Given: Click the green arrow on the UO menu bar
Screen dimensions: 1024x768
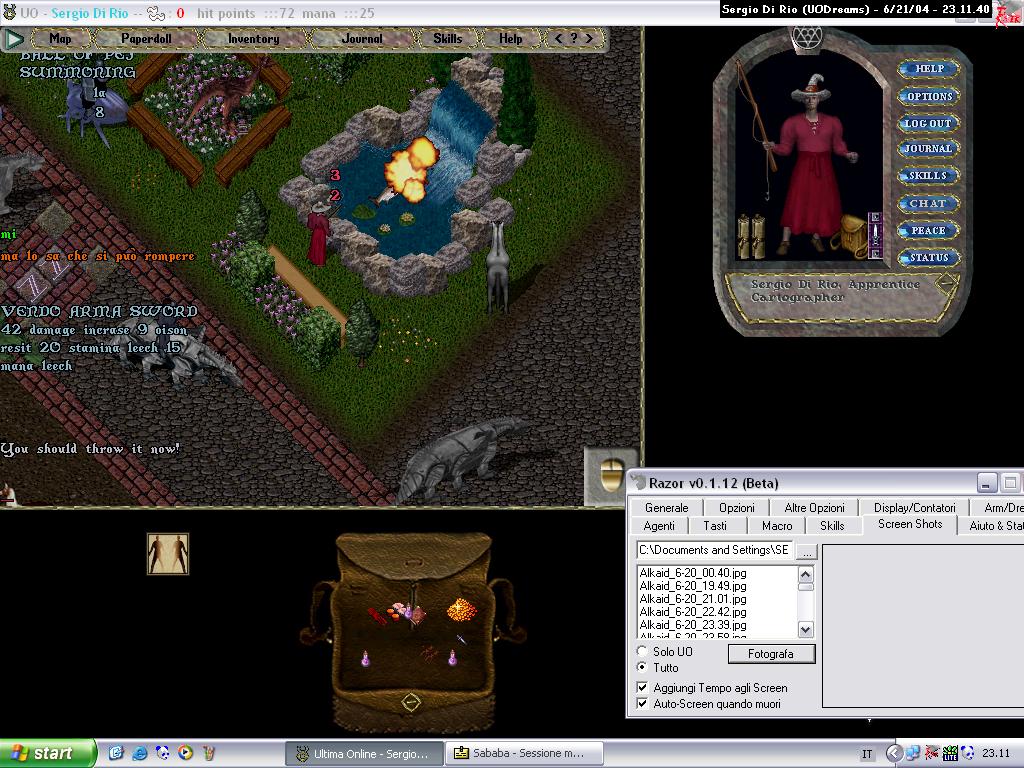Looking at the screenshot, I should (x=14, y=39).
